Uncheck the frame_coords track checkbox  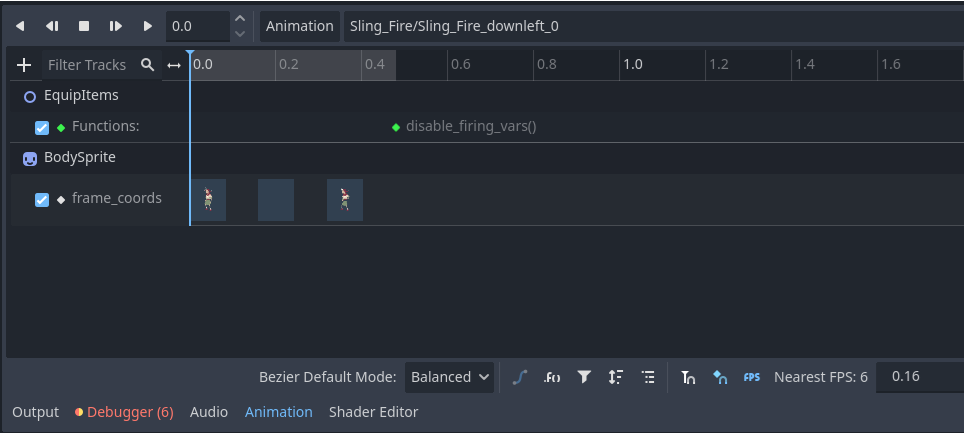[42, 199]
